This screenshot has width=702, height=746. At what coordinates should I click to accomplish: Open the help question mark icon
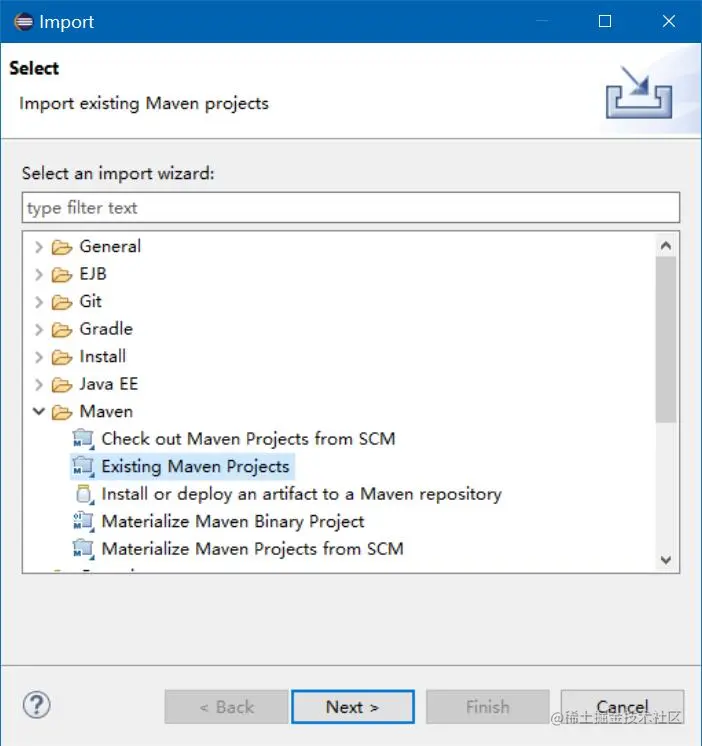(x=37, y=705)
